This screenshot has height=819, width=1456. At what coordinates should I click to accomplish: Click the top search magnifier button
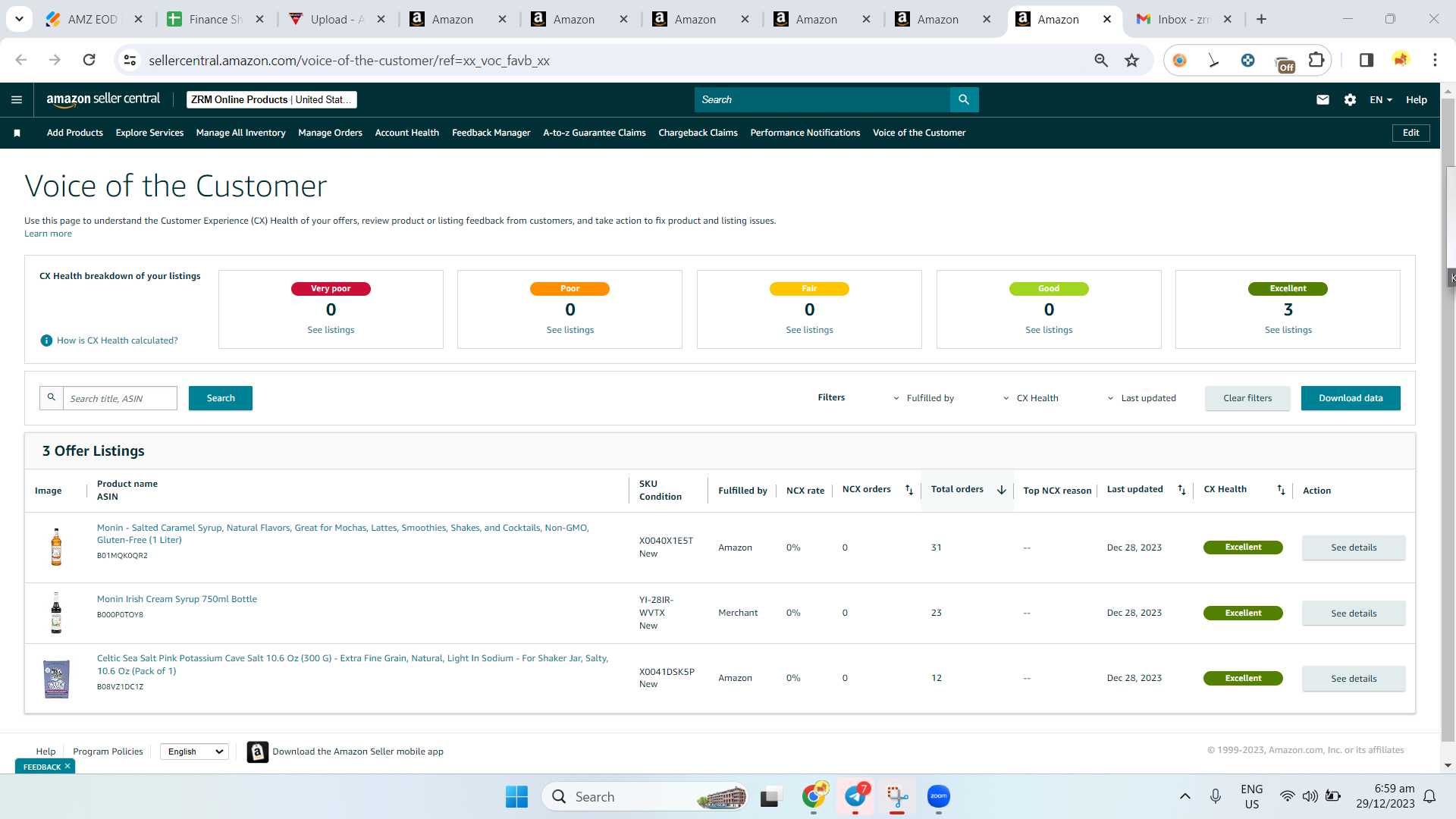coord(964,99)
